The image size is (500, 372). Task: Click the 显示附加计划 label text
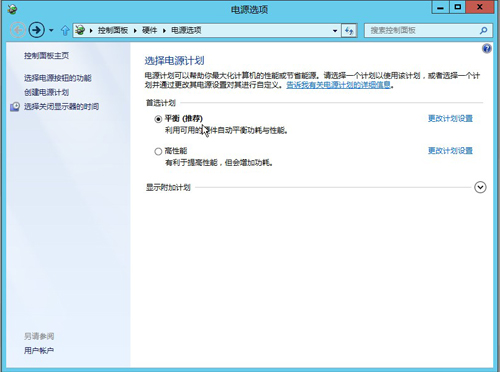click(x=168, y=187)
